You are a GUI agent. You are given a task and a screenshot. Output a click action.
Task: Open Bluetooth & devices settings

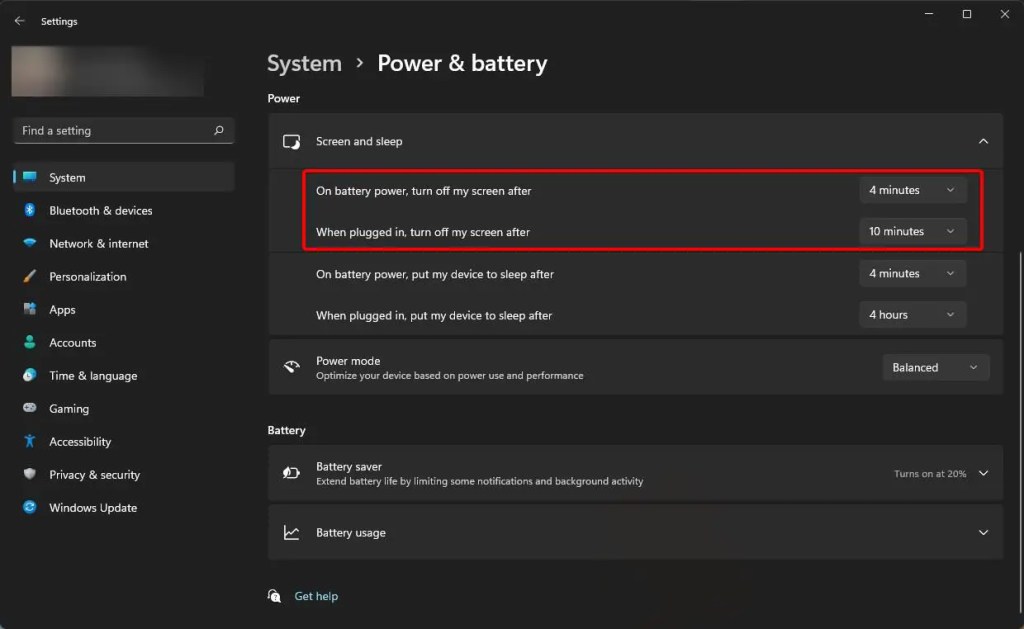123,210
